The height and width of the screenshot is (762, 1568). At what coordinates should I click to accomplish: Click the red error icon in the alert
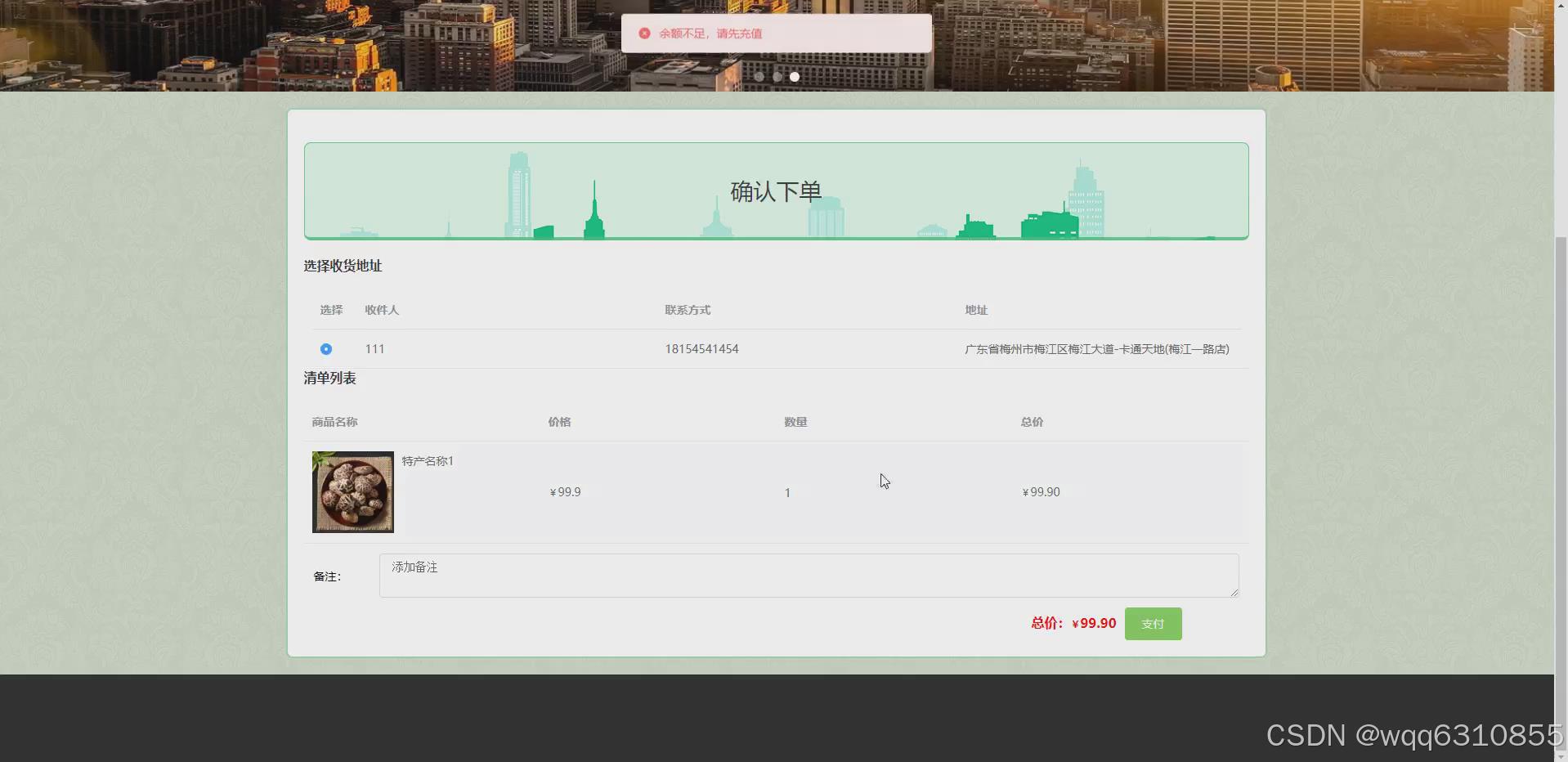point(644,34)
